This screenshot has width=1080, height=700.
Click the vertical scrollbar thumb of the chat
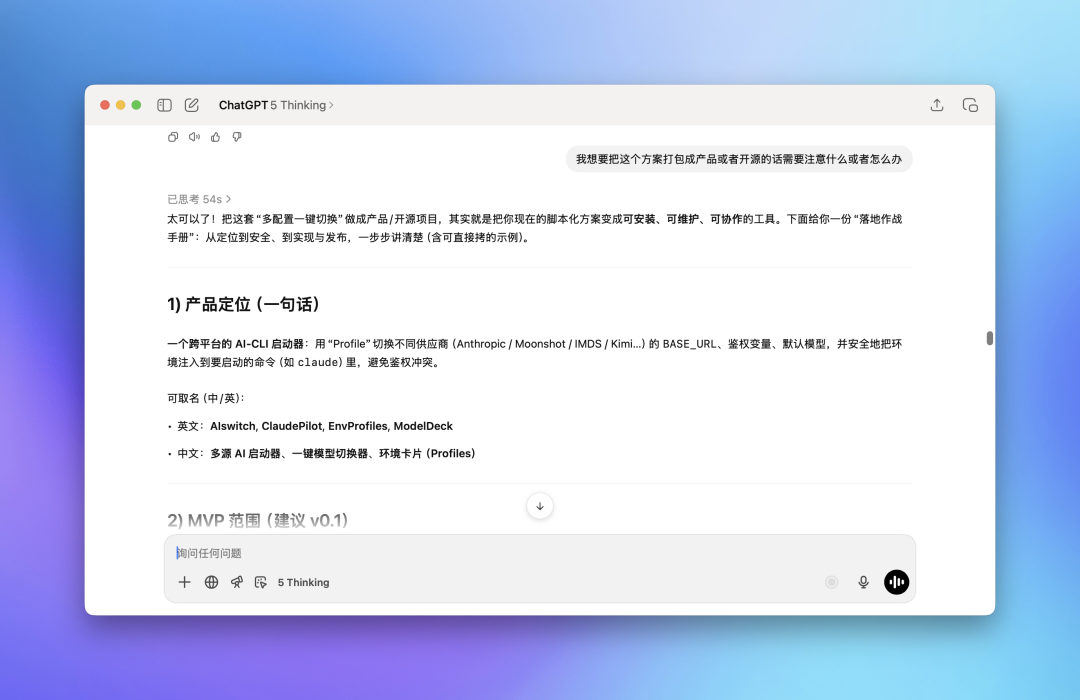click(990, 338)
